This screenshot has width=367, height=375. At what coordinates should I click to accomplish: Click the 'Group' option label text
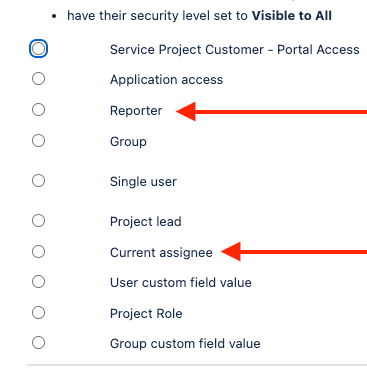click(x=128, y=142)
